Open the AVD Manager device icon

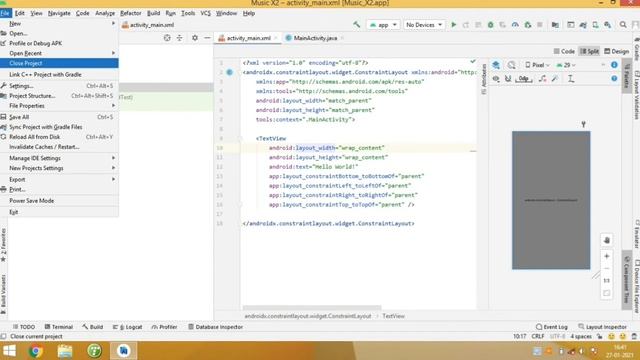click(x=596, y=25)
